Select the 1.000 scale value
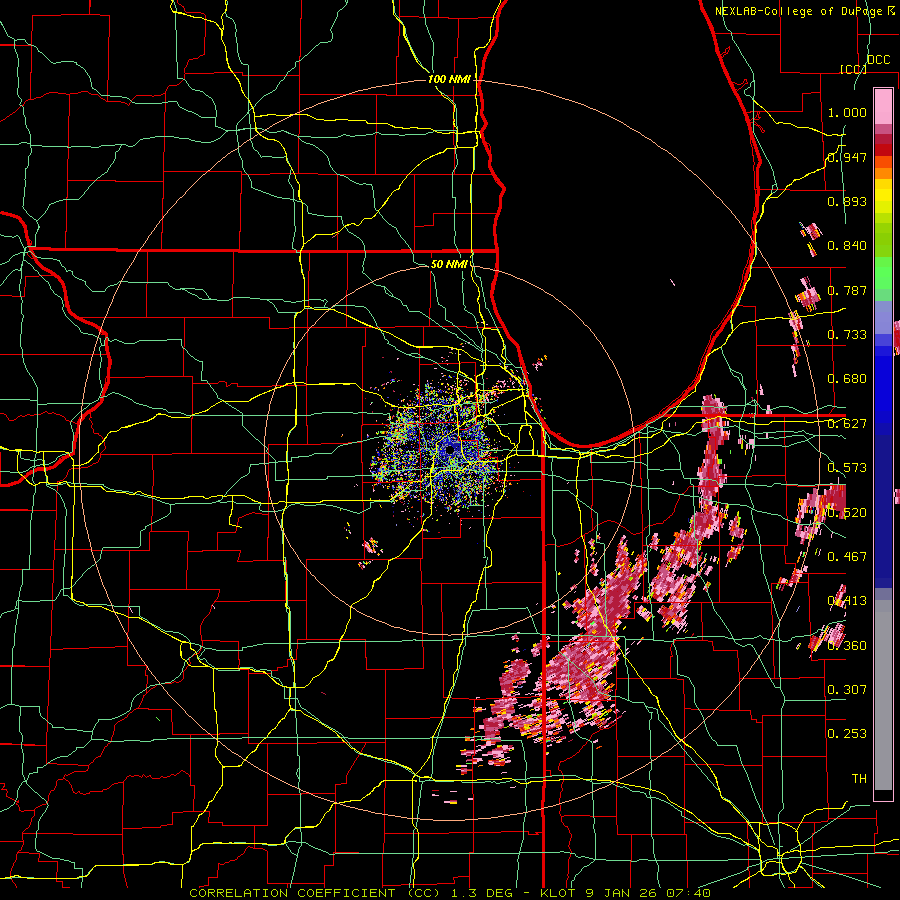 pos(847,112)
